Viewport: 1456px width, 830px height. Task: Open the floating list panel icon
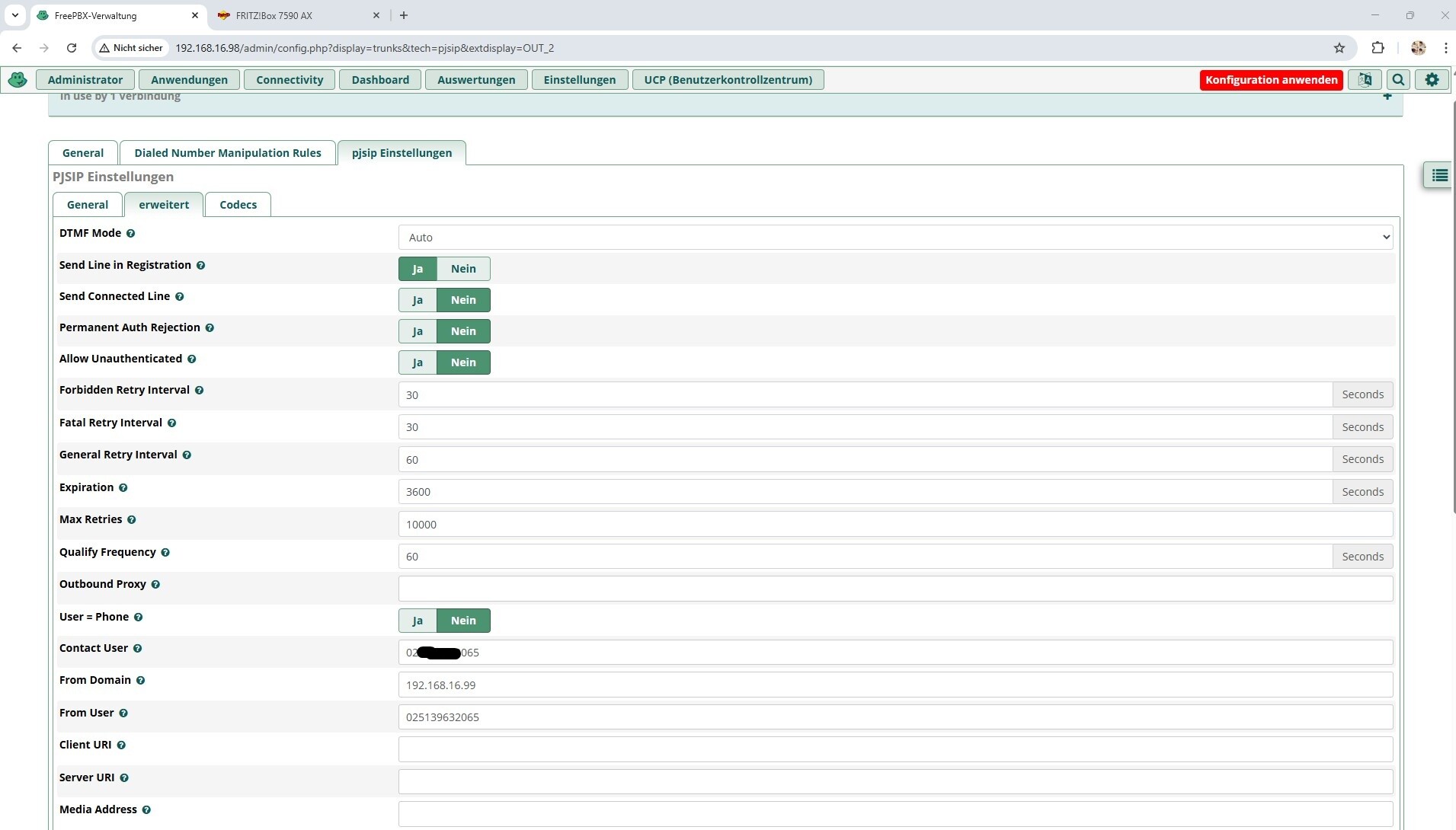(1438, 176)
